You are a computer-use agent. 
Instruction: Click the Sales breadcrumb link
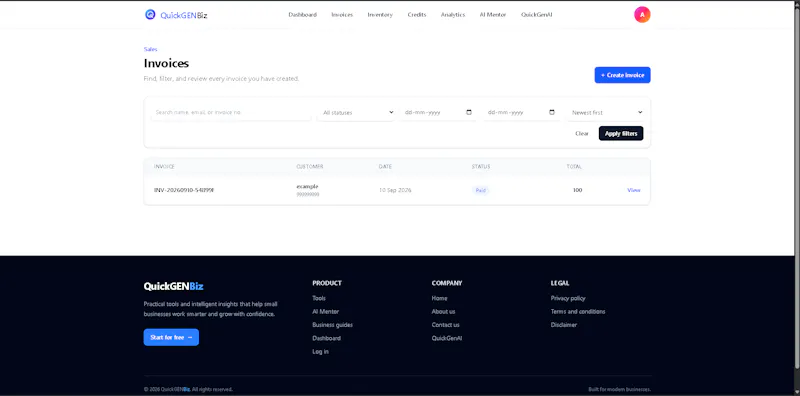pos(151,50)
